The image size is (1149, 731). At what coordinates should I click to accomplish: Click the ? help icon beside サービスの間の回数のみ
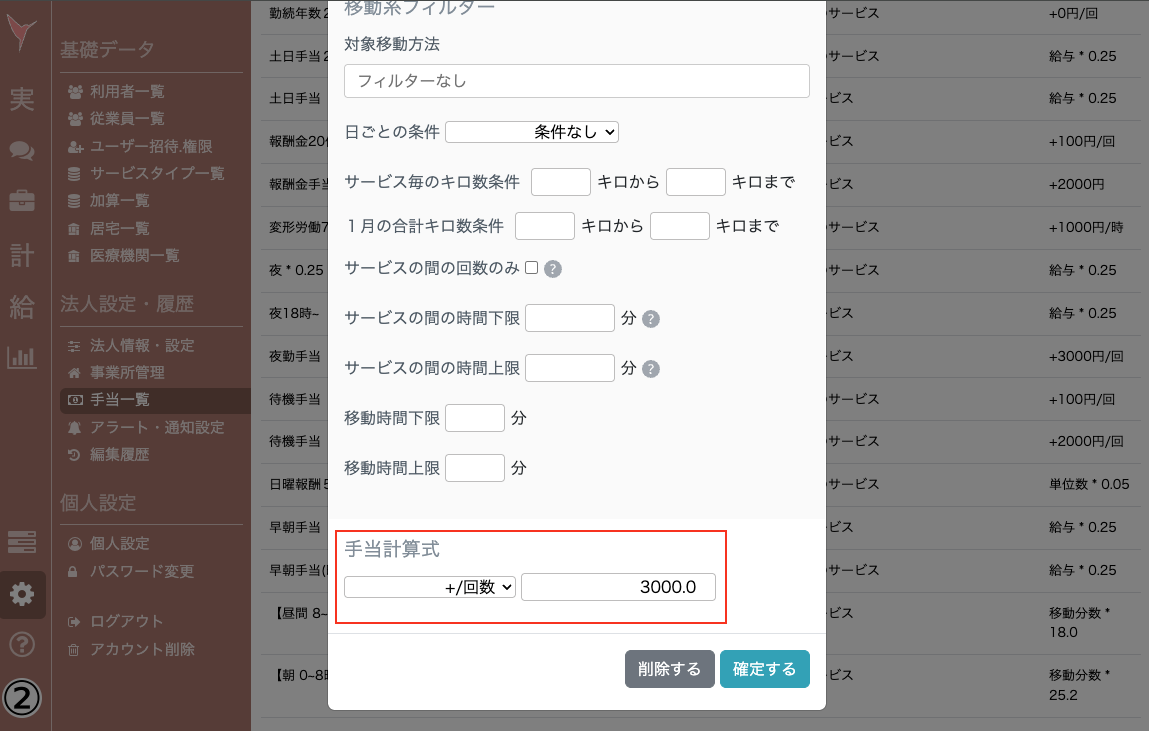tap(552, 268)
